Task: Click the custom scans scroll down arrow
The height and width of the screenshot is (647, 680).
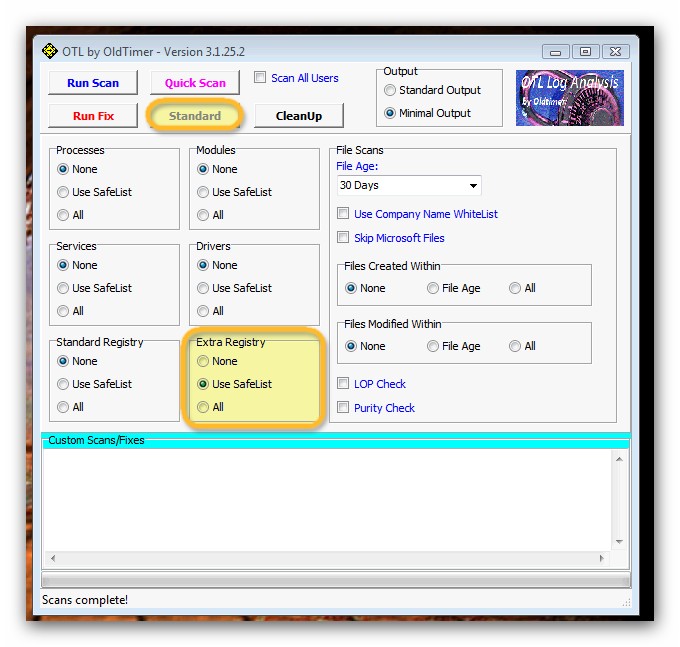Action: tap(619, 542)
